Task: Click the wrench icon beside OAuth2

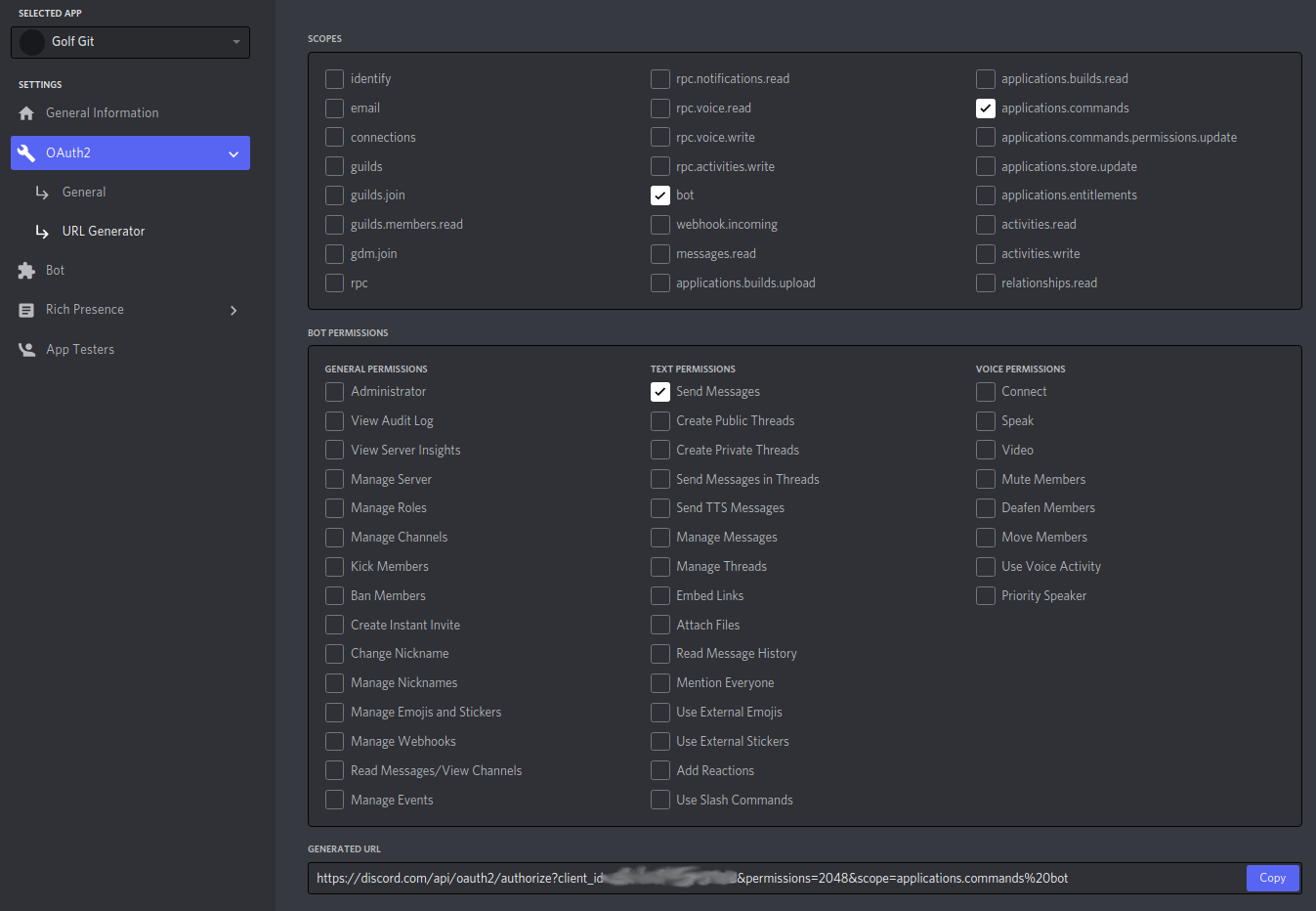Action: coord(26,153)
